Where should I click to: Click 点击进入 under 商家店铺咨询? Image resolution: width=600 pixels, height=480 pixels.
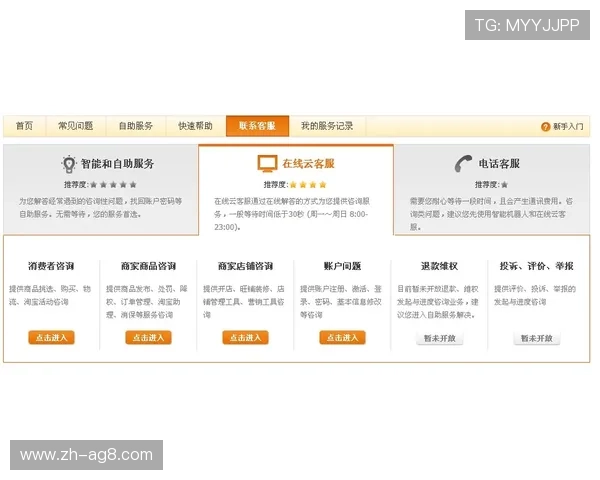pyautogui.click(x=245, y=338)
